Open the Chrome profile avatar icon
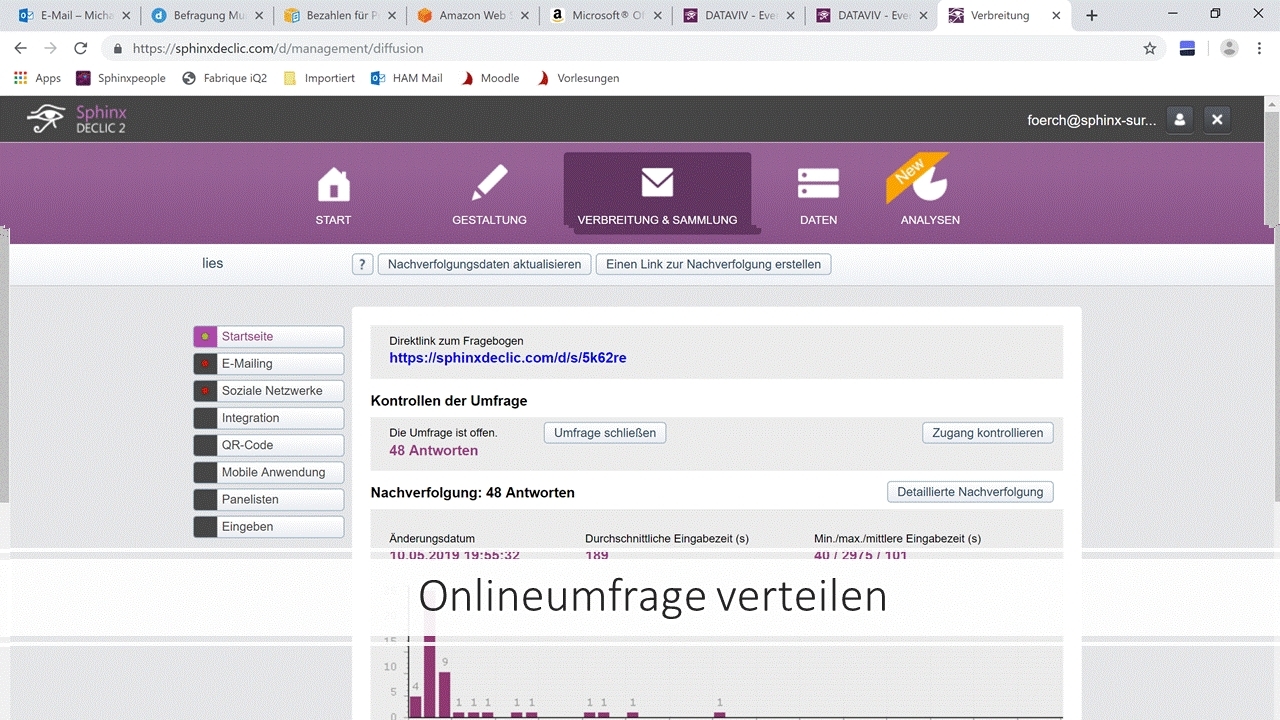The width and height of the screenshot is (1280, 720). click(1229, 48)
